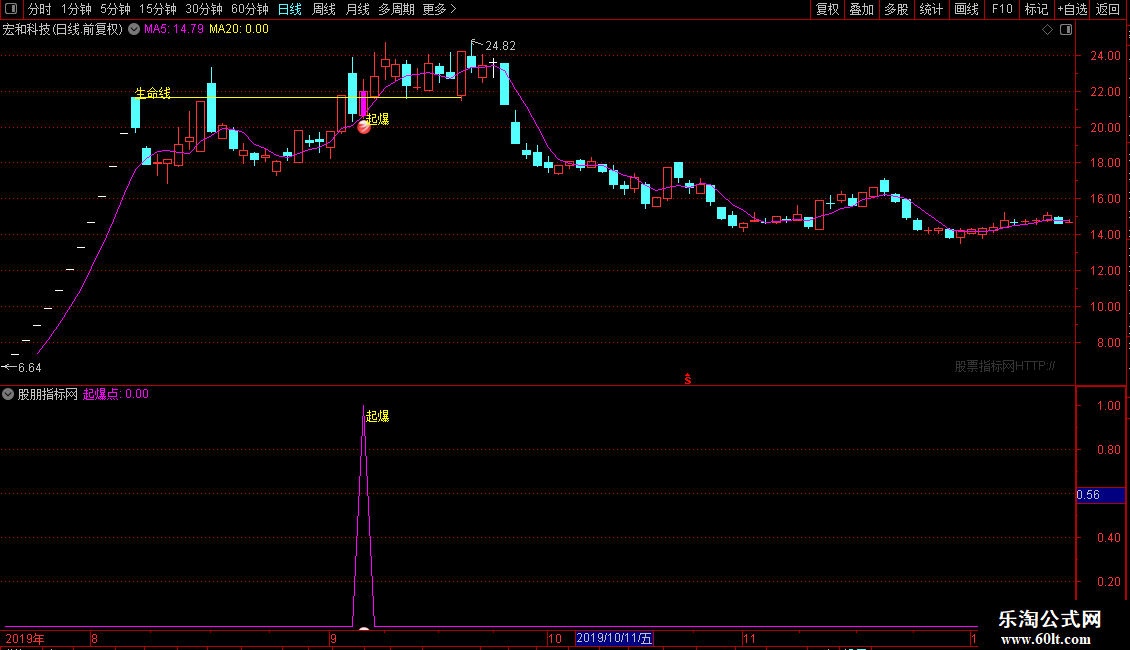
Task: Click the 20.00 price axis label
Action: [x=1105, y=128]
